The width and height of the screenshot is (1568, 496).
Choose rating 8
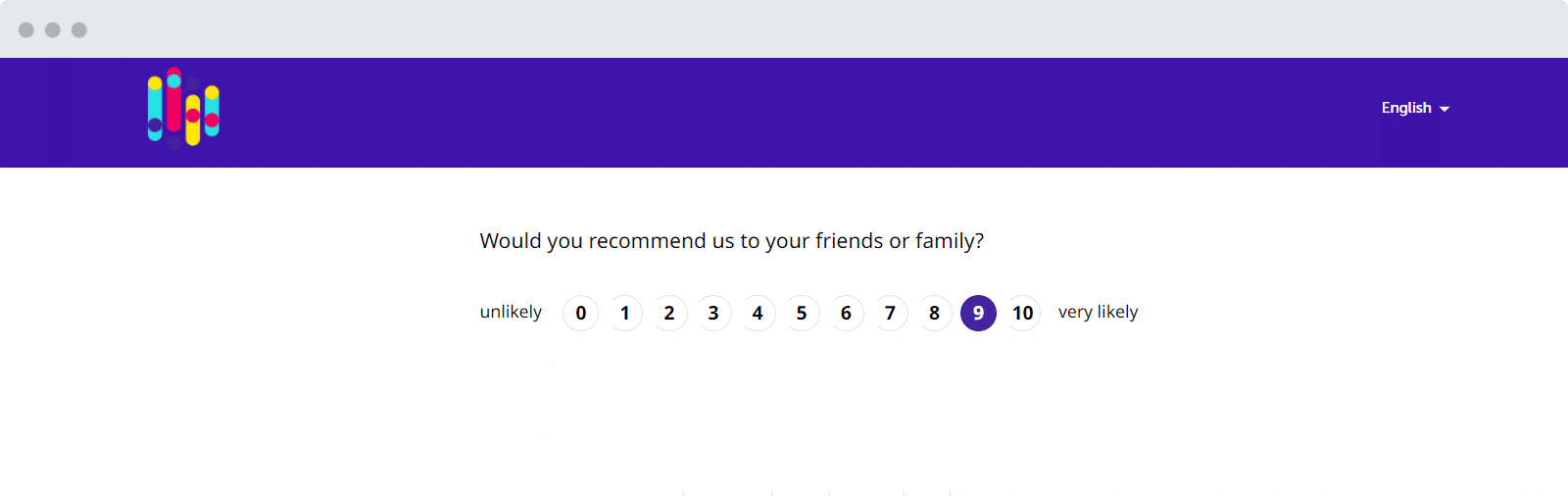(x=934, y=313)
